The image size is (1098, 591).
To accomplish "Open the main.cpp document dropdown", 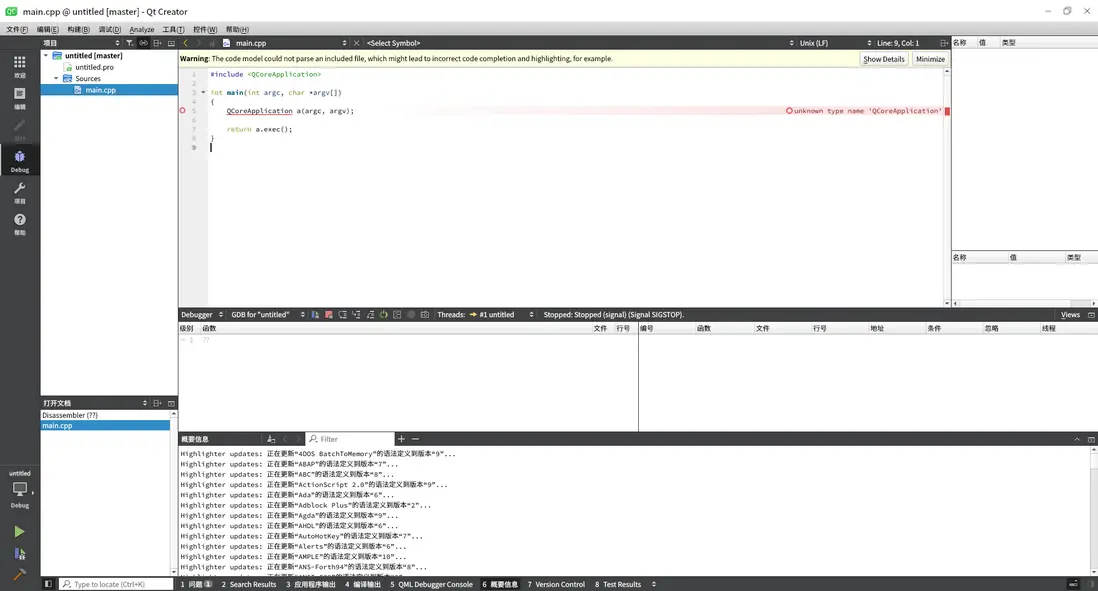I will [x=285, y=43].
